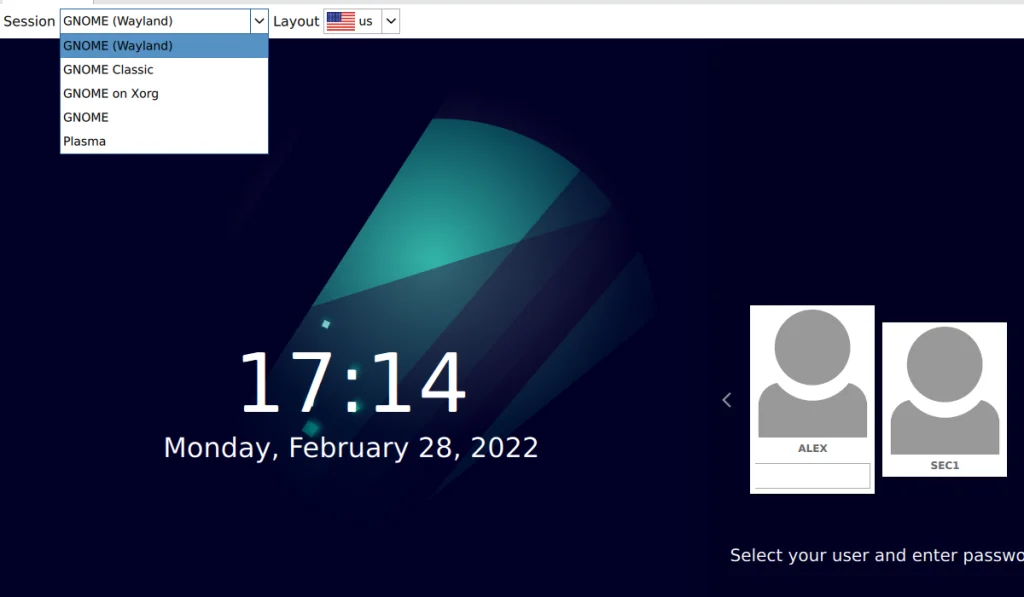This screenshot has width=1024, height=597.
Task: Click the Session label text
Action: click(28, 20)
